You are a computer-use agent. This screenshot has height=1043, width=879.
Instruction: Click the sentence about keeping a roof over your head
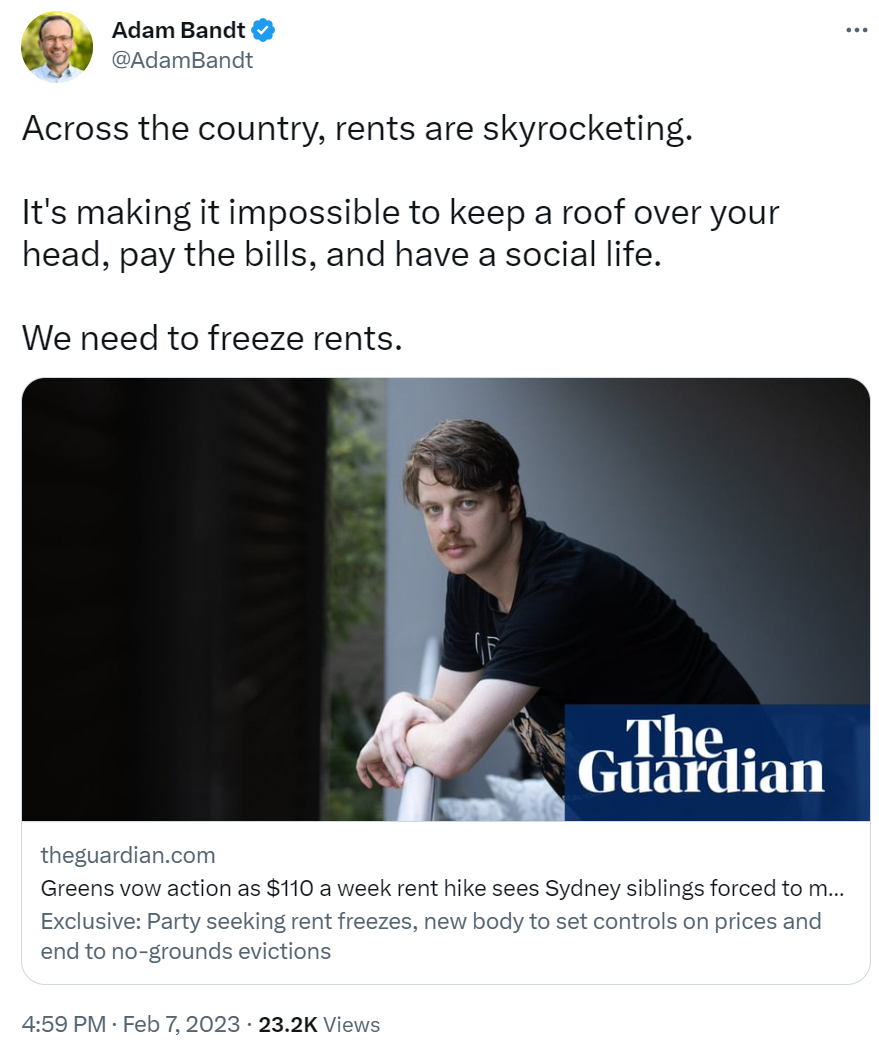(400, 233)
